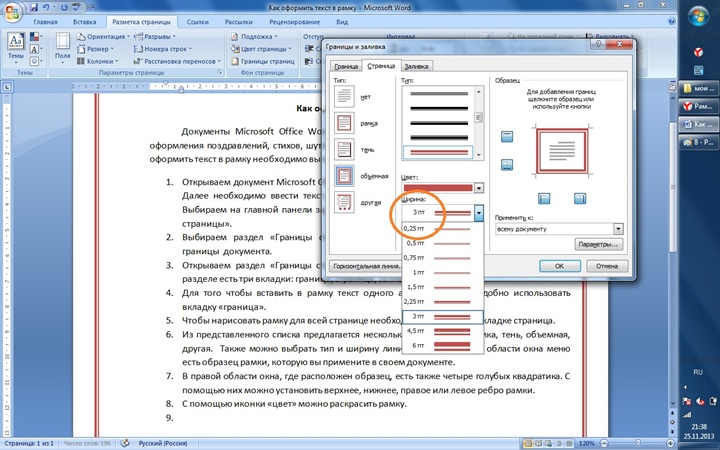This screenshot has width=720, height=450.
Task: Click the zoom out minus button
Action: tap(604, 444)
